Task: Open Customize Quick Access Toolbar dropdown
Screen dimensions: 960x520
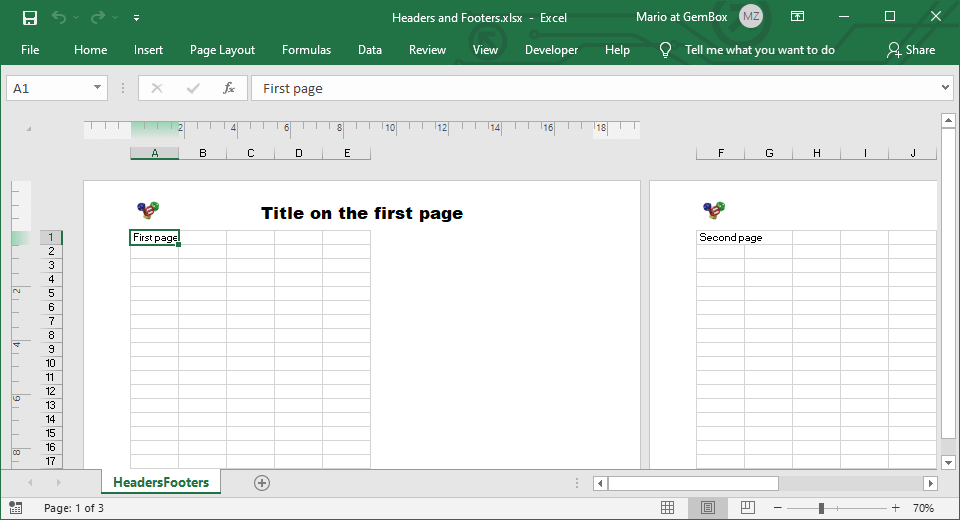Action: point(136,17)
